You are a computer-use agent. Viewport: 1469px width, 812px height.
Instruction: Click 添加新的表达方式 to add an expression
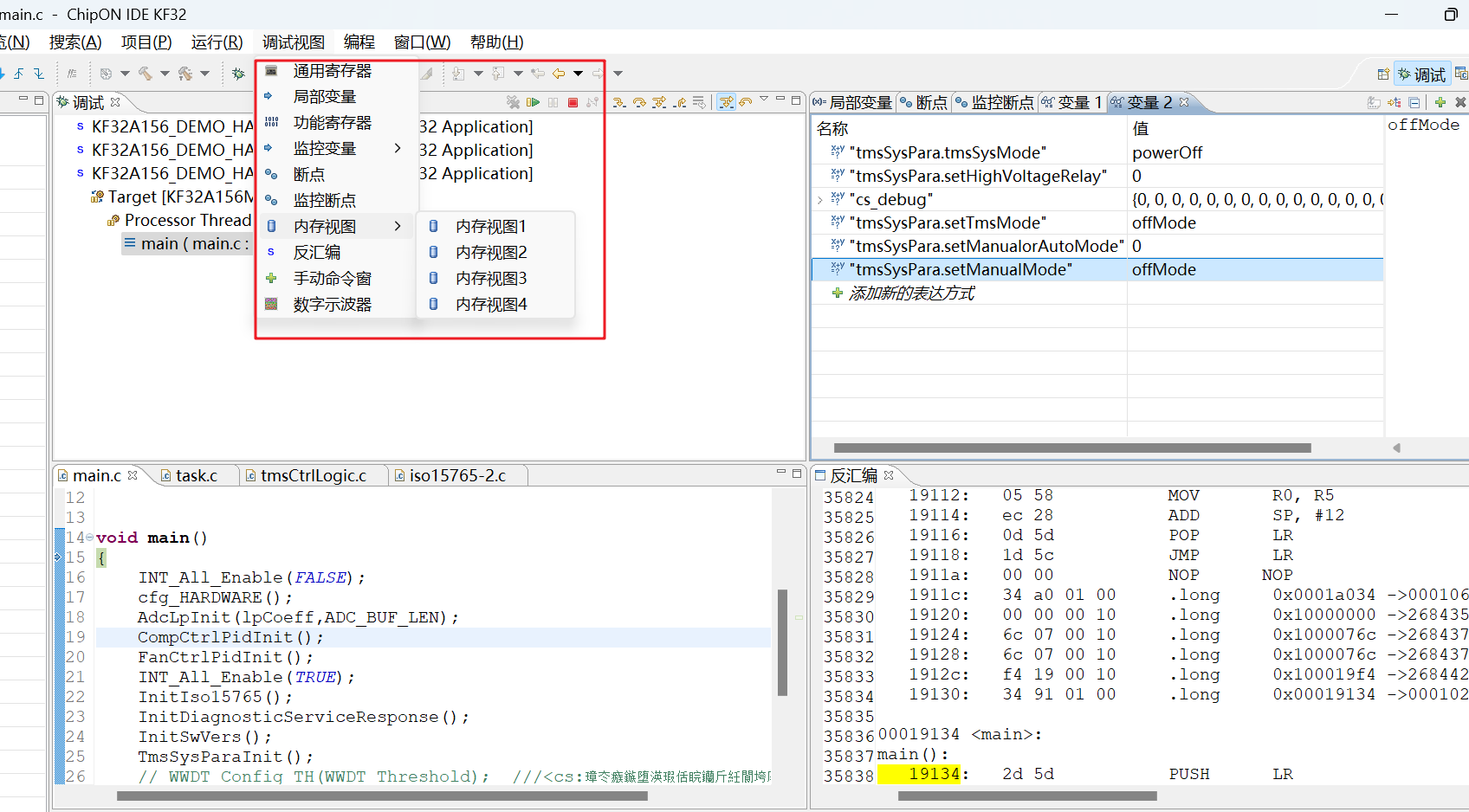tap(911, 293)
